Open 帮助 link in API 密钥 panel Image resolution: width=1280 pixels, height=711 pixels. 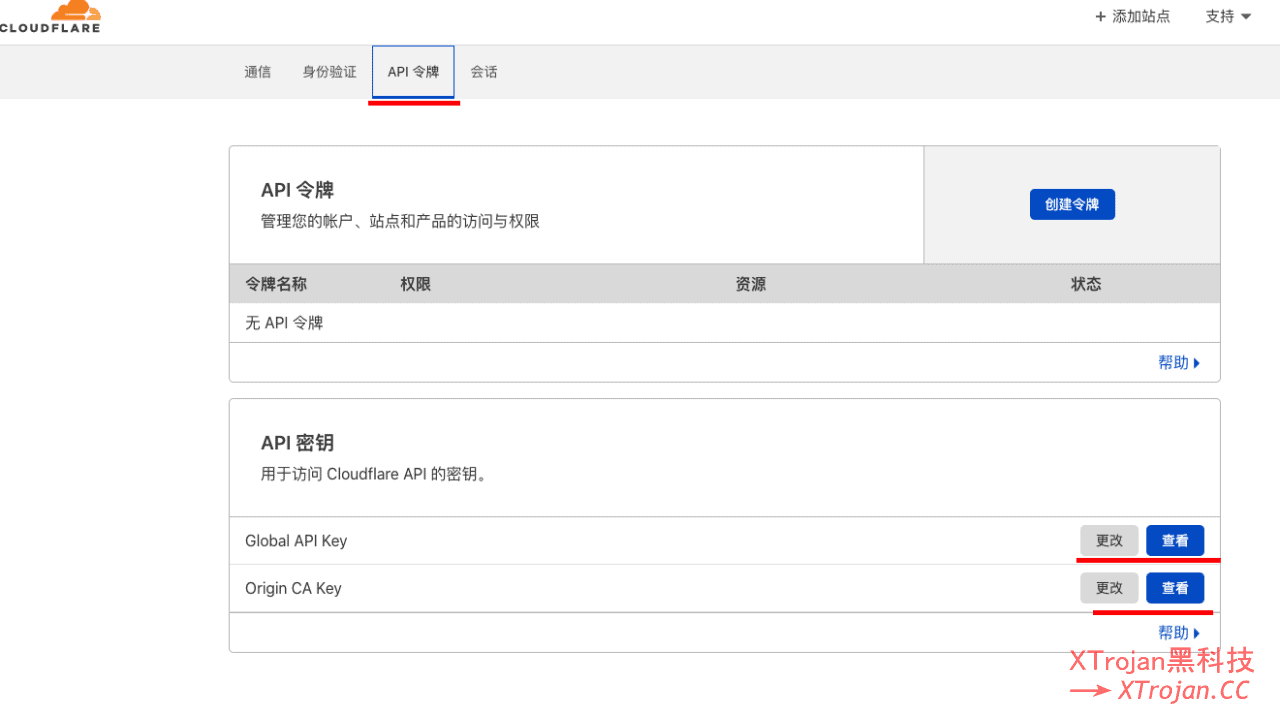[1179, 632]
